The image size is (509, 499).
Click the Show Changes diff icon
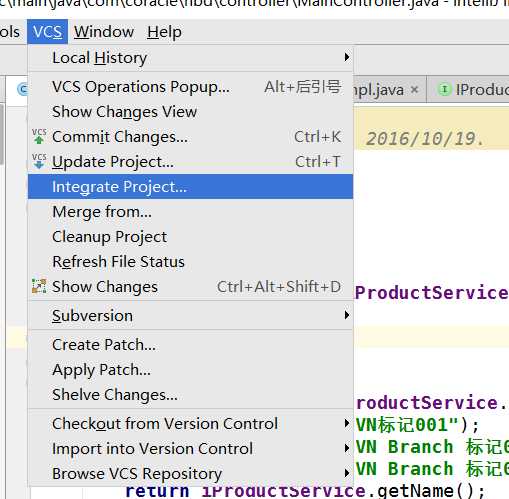tap(39, 286)
